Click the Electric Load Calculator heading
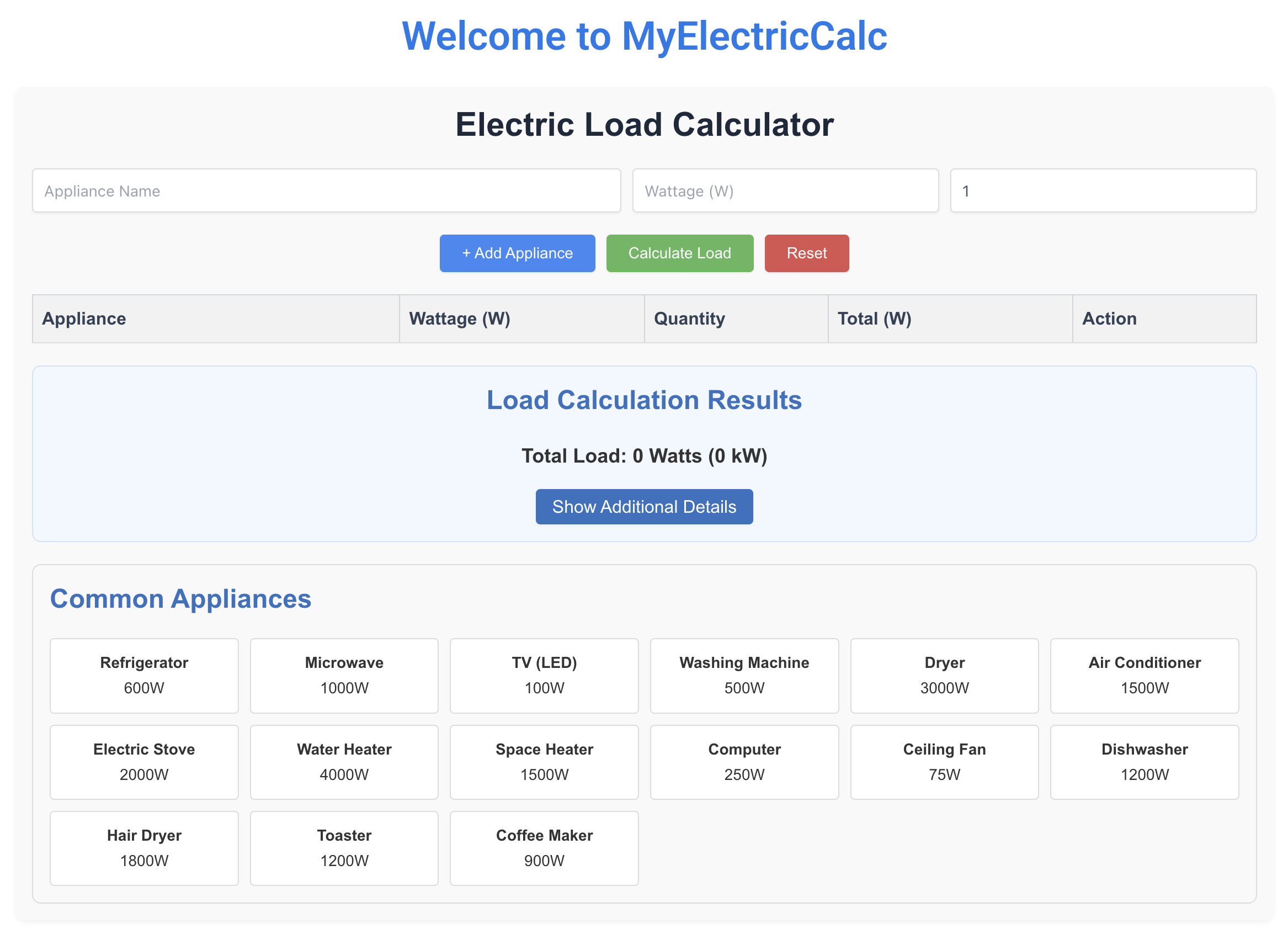This screenshot has width=1288, height=945. click(x=644, y=124)
